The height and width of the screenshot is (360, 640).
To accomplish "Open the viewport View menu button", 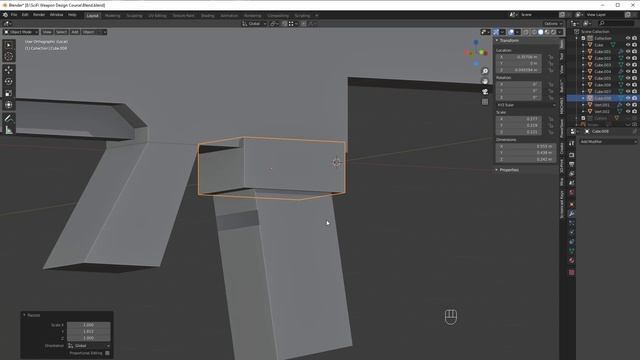I will 47,32.
